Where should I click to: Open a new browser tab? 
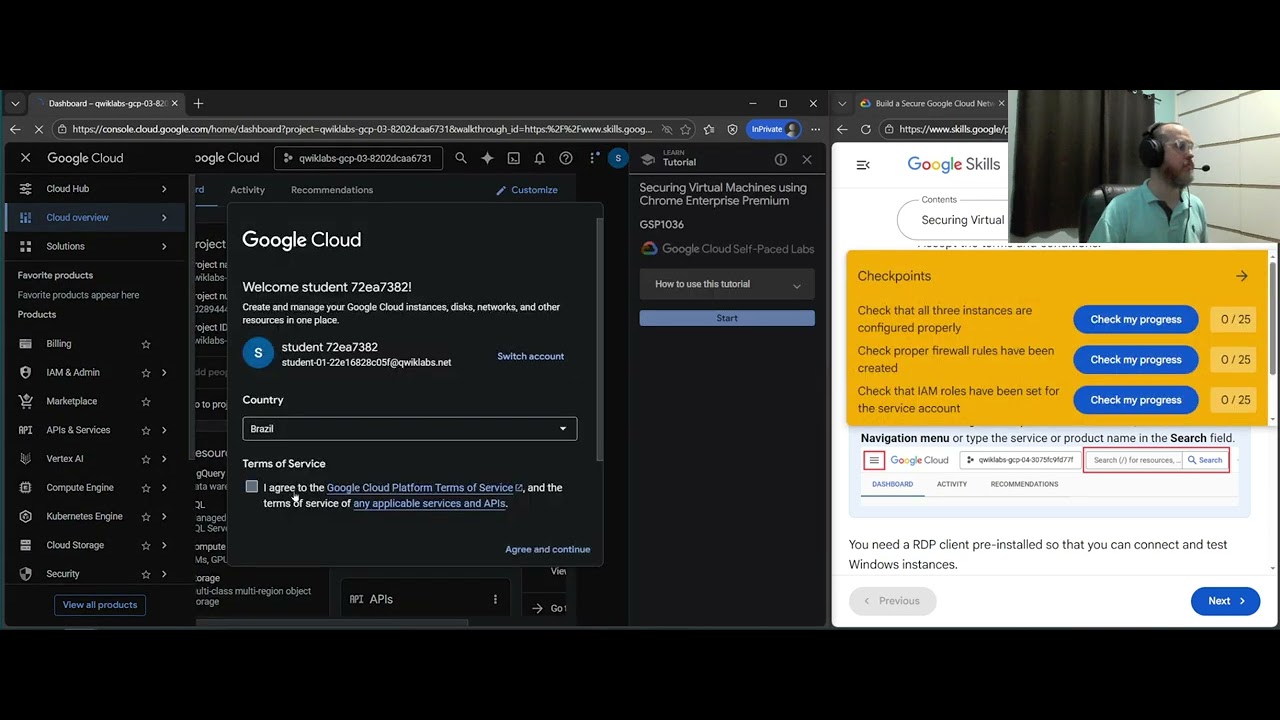(x=198, y=103)
